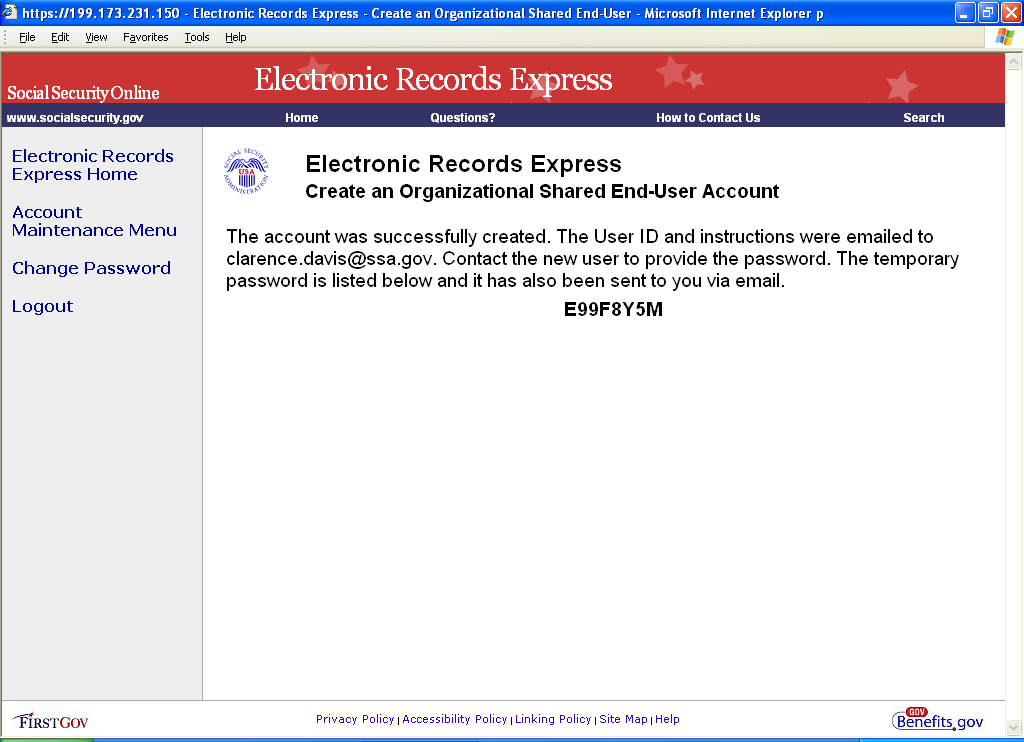1024x742 pixels.
Task: Open How to Contact Us link
Action: (x=708, y=118)
